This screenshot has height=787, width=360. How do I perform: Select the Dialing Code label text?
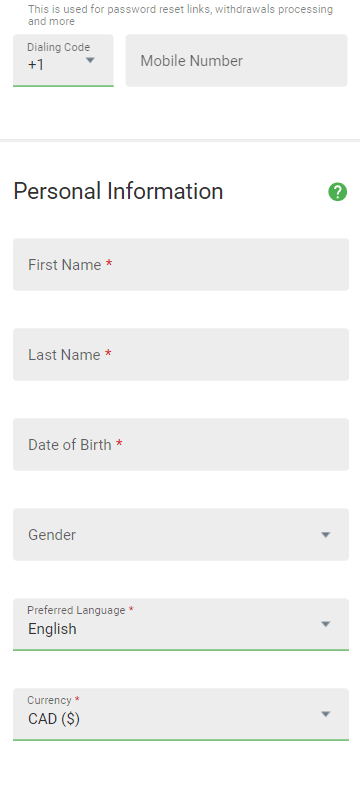click(59, 47)
